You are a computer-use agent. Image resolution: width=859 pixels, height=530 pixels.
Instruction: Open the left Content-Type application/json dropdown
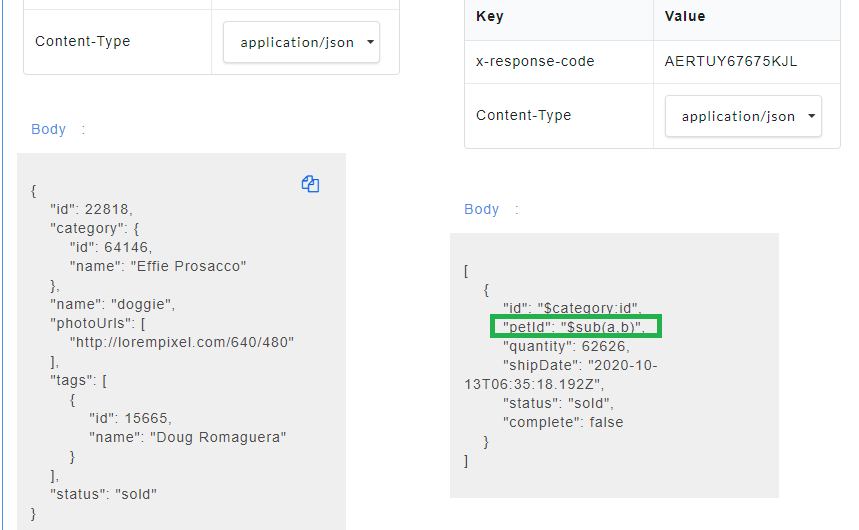coord(301,42)
